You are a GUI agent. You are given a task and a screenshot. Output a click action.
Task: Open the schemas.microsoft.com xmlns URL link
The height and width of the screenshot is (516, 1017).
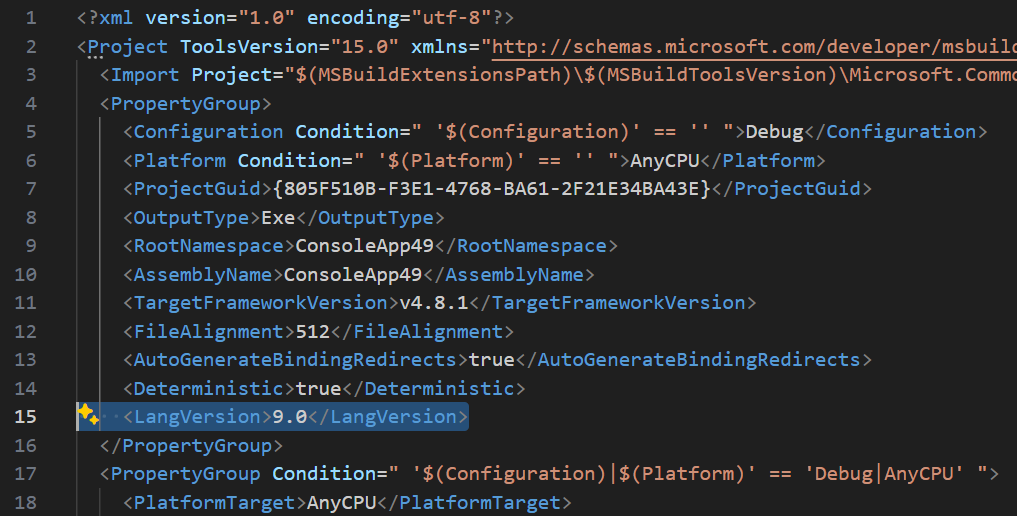(754, 47)
